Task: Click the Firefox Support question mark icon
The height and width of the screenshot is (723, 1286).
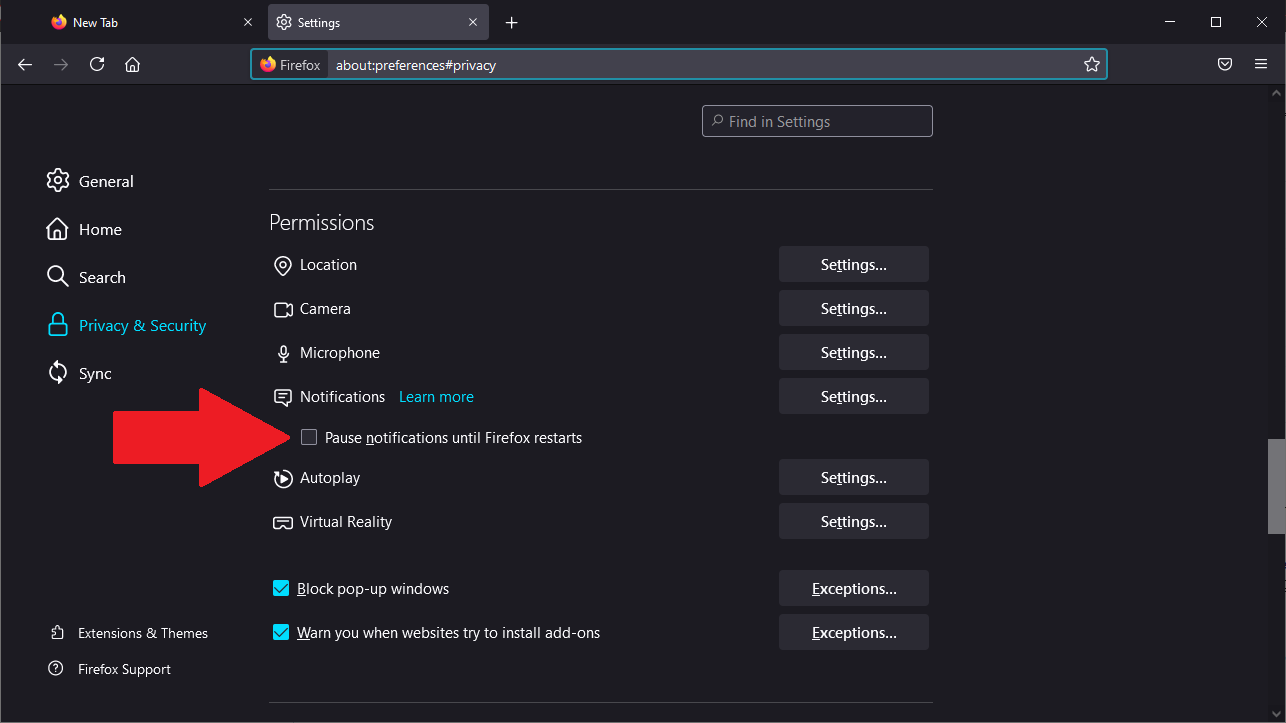Action: [56, 669]
